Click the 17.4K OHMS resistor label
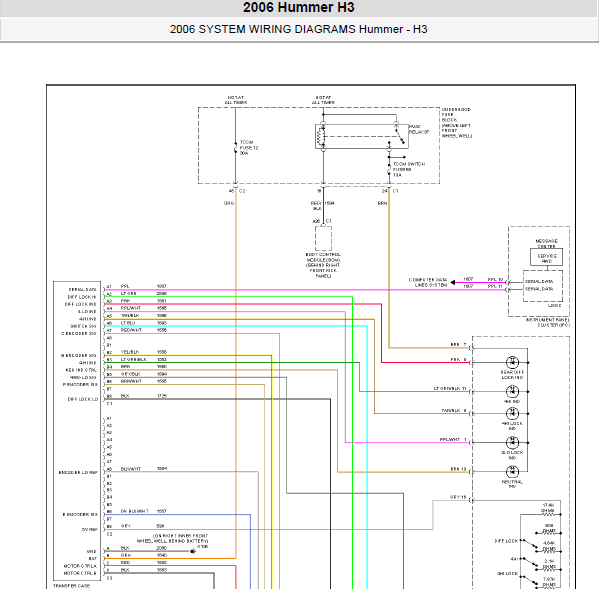Screen dimensions: 599x589 click(x=548, y=508)
